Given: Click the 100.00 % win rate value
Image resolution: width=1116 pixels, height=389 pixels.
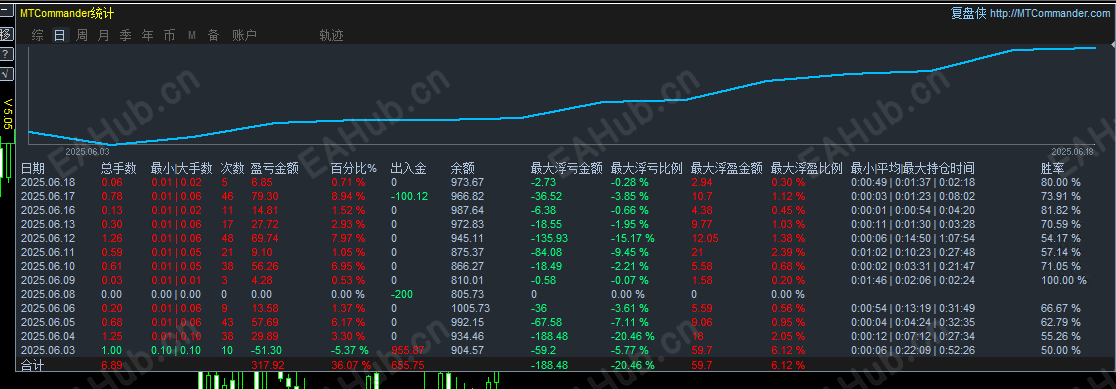Looking at the screenshot, I should 1063,279.
